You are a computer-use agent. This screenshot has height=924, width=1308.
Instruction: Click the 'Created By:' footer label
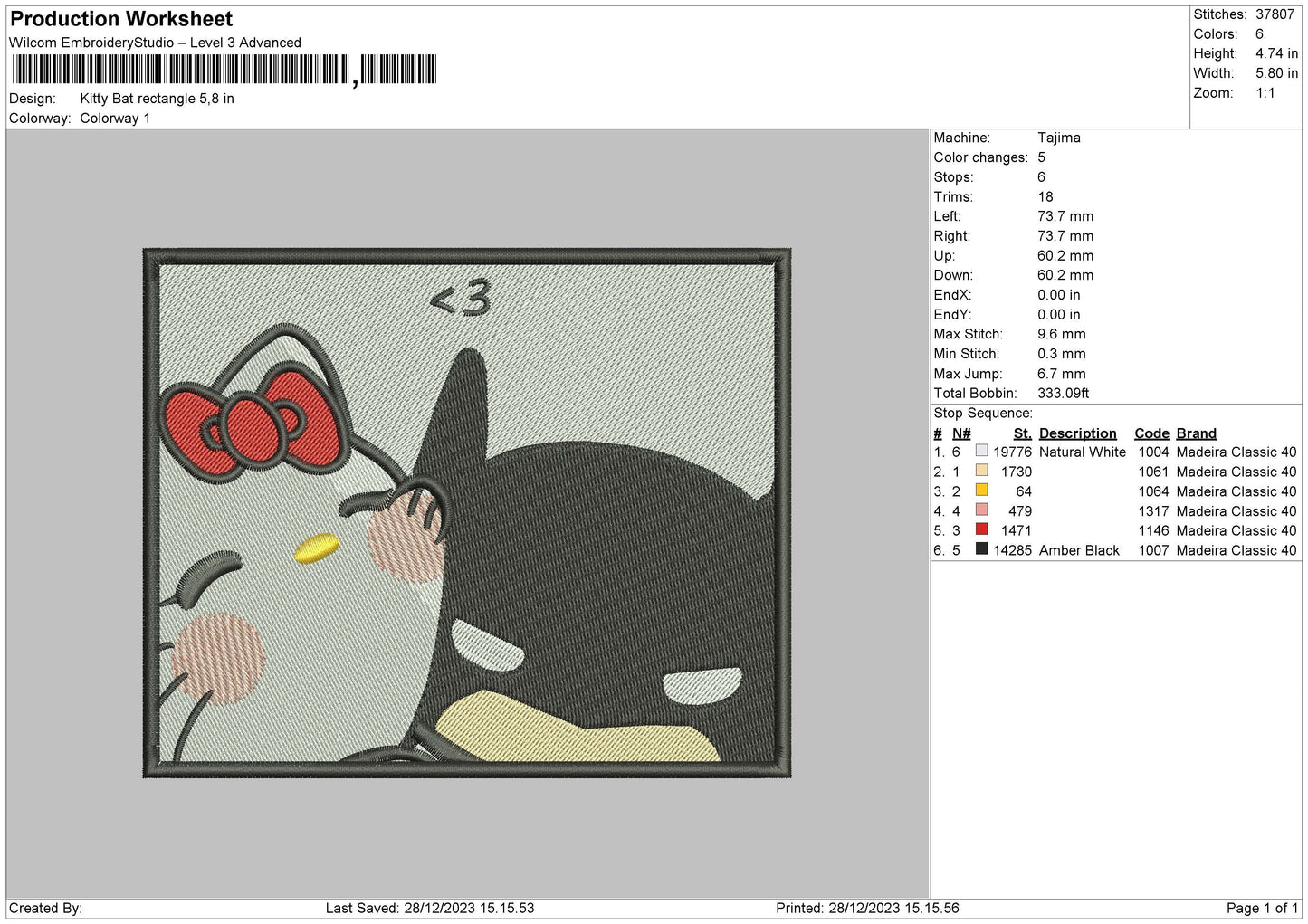click(45, 908)
